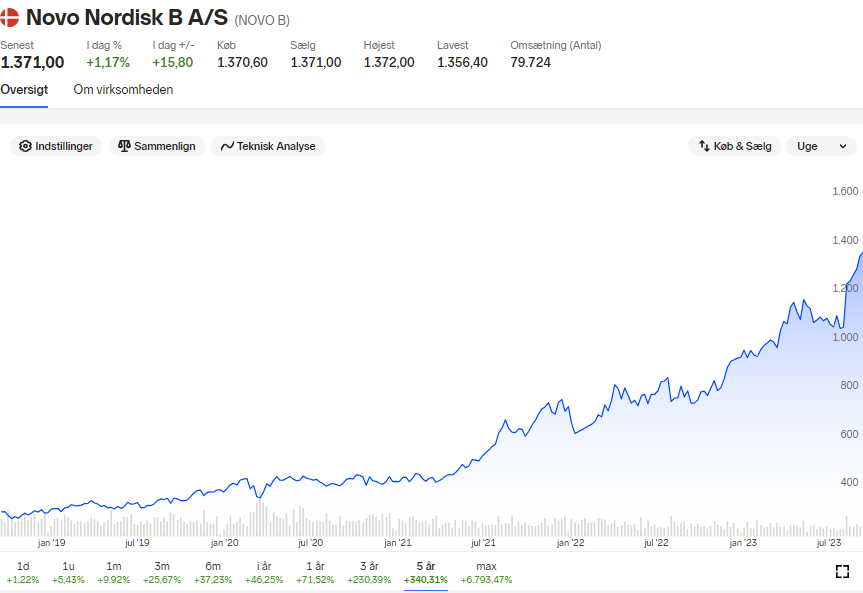Select the 3 år time range
Image resolution: width=863 pixels, height=593 pixels.
pyautogui.click(x=369, y=573)
